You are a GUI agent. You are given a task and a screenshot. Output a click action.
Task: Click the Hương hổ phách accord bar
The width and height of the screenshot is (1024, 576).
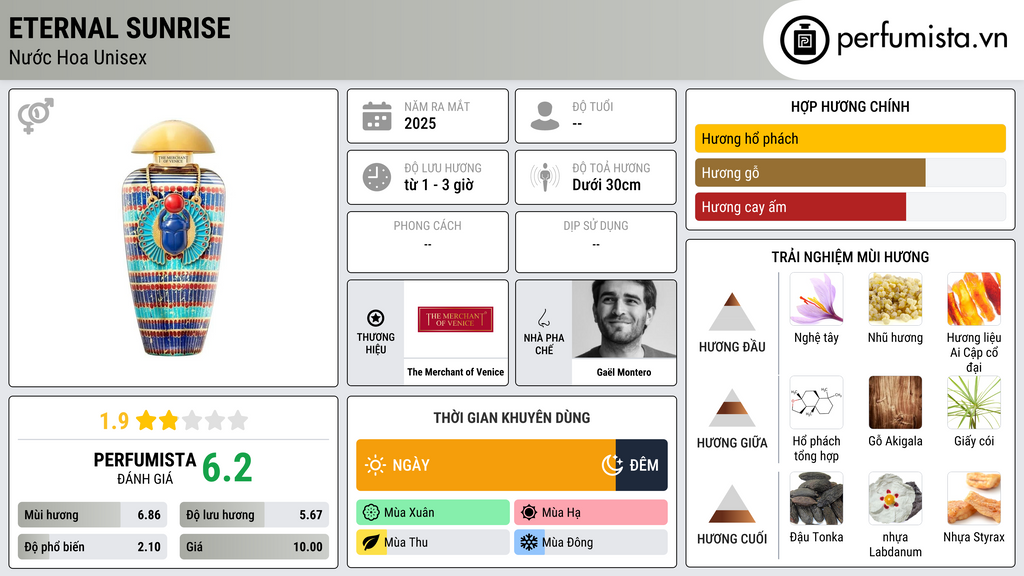(850, 138)
